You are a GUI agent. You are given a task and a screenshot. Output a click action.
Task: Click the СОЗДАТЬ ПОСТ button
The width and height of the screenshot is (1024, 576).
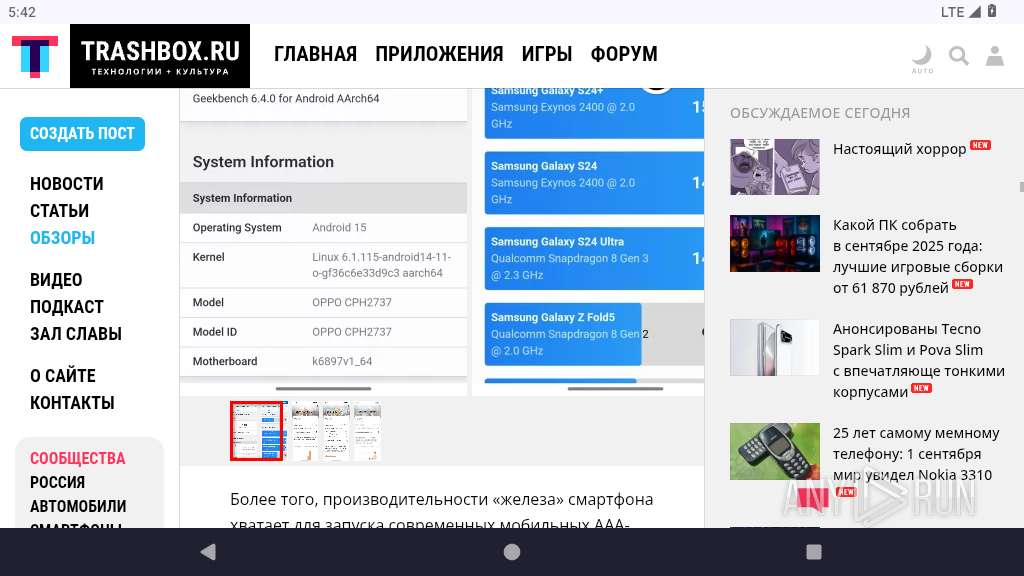[x=82, y=133]
